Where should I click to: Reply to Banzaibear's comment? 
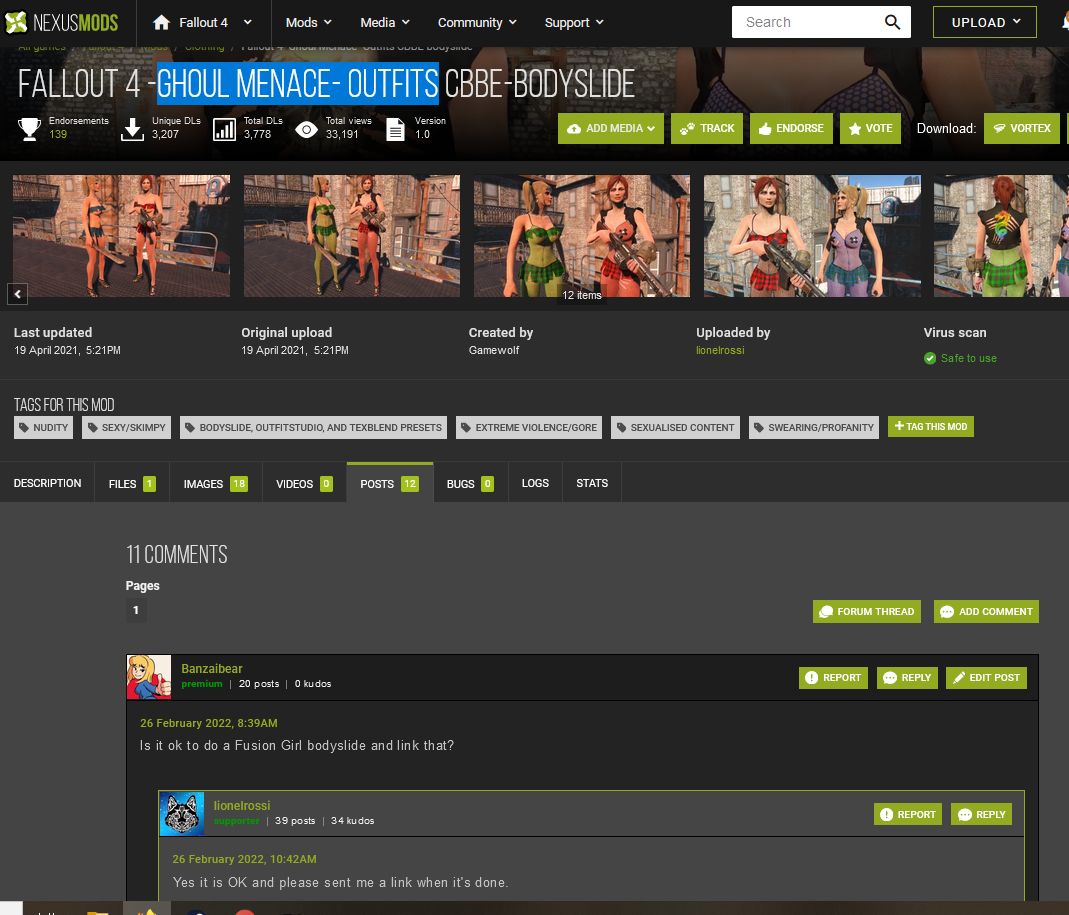tap(907, 678)
